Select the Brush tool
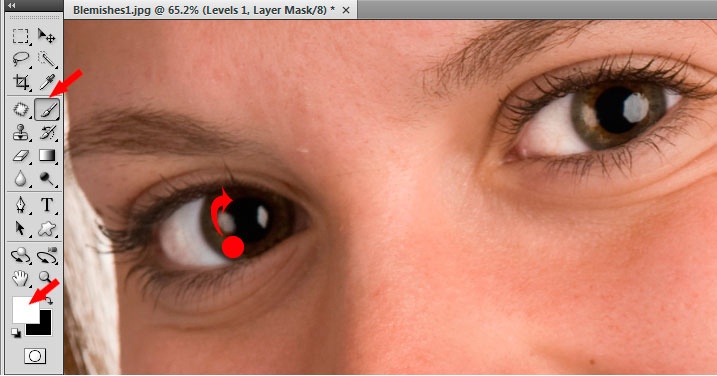The width and height of the screenshot is (717, 376). click(x=47, y=110)
